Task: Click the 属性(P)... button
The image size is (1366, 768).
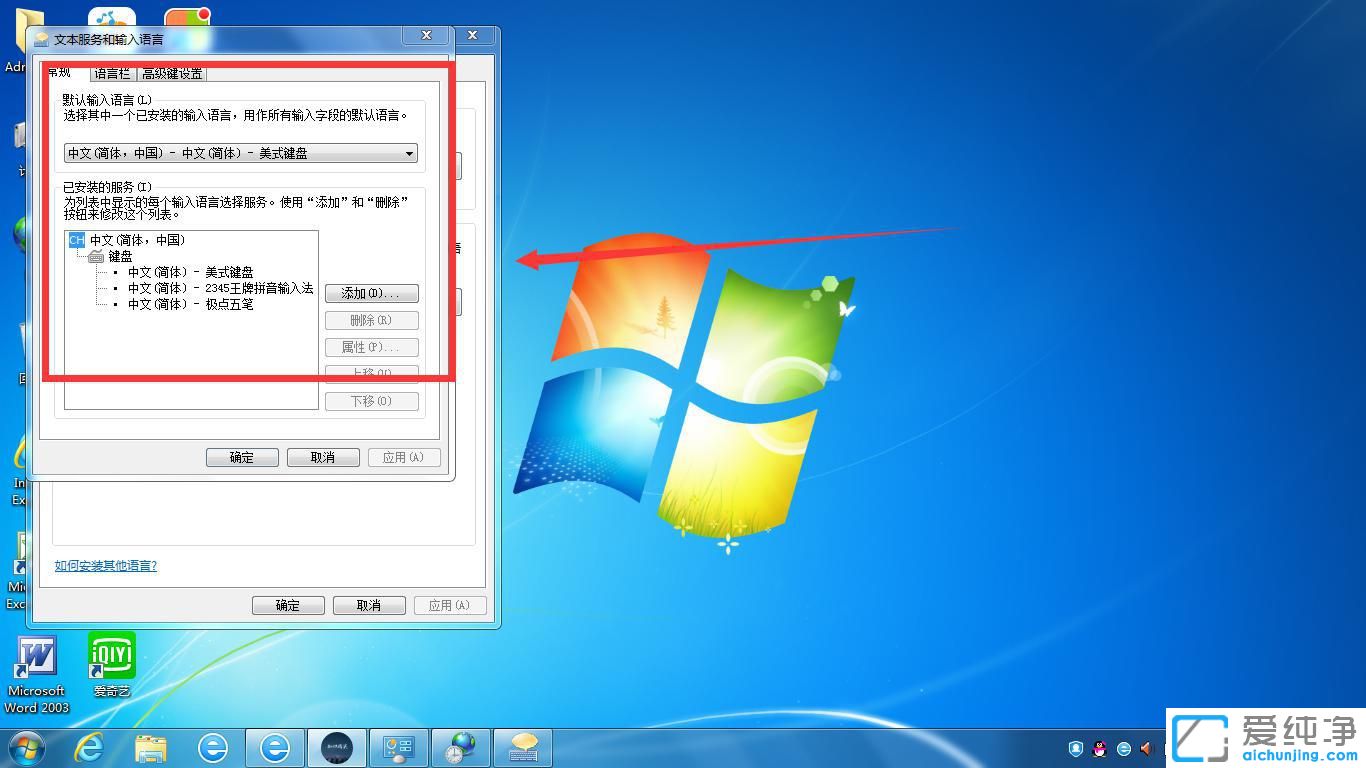Action: tap(371, 347)
